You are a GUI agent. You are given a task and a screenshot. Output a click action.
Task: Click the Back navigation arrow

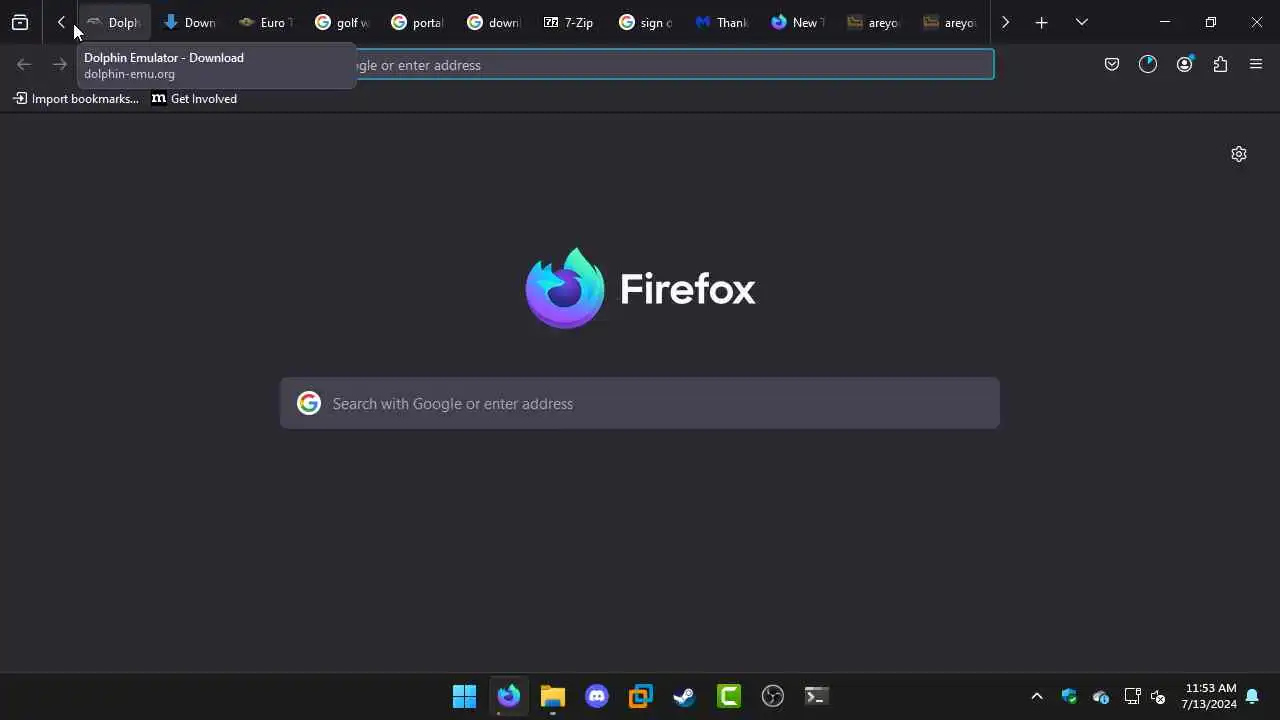pyautogui.click(x=24, y=65)
